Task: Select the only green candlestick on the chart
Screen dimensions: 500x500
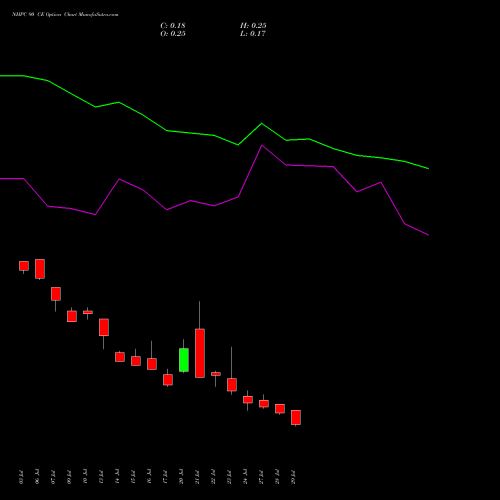Action: click(x=184, y=360)
